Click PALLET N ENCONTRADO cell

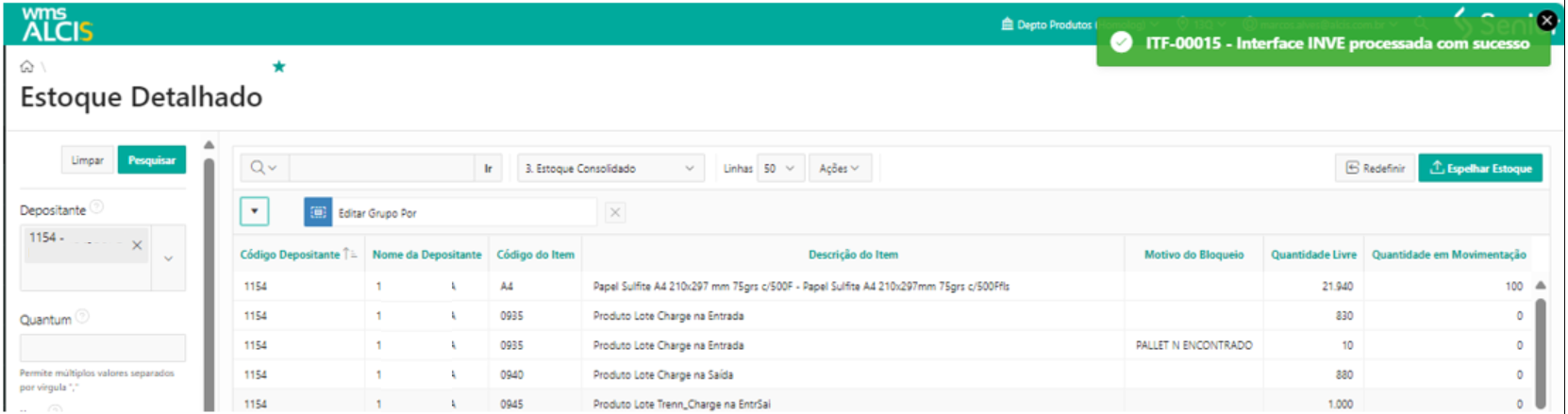1193,345
